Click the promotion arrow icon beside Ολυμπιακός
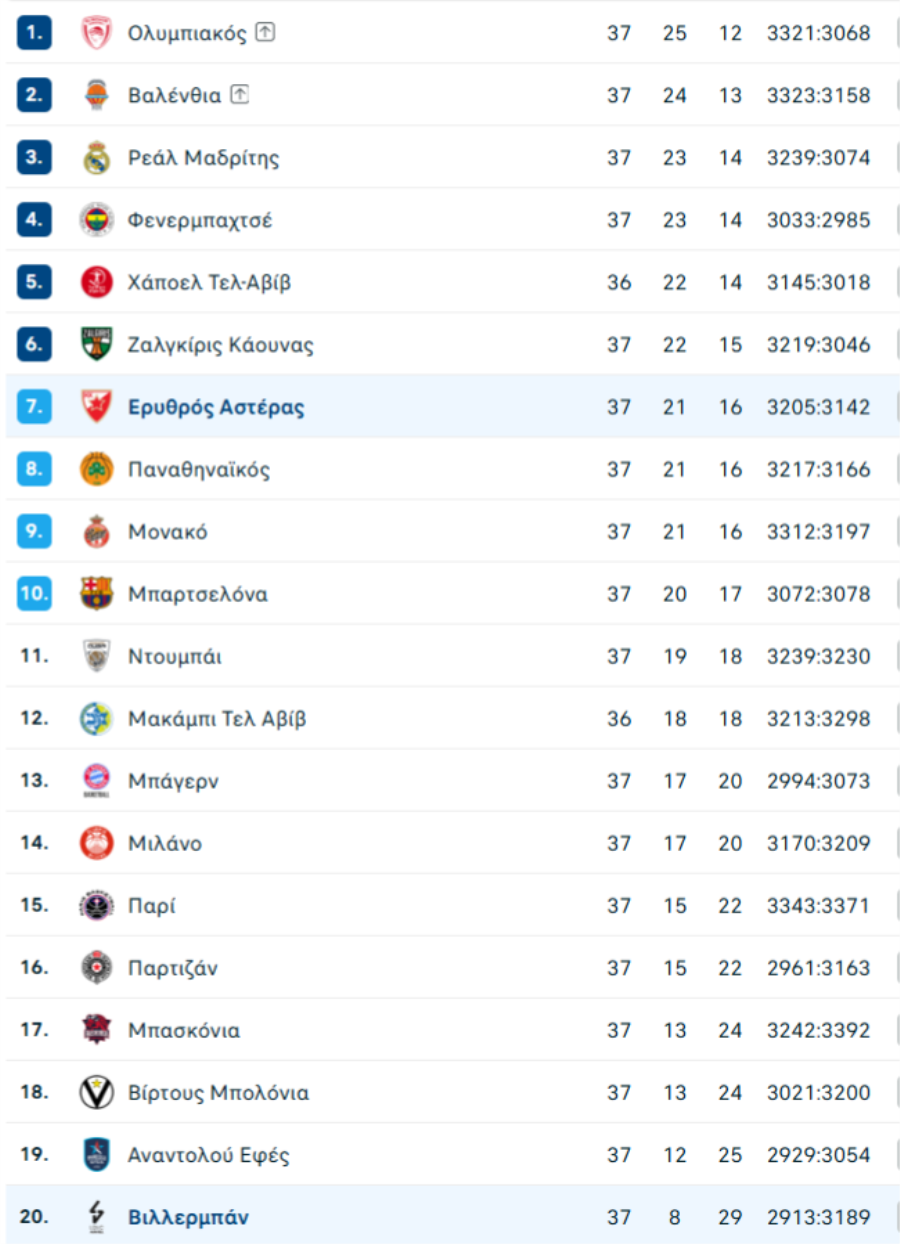 (x=264, y=32)
